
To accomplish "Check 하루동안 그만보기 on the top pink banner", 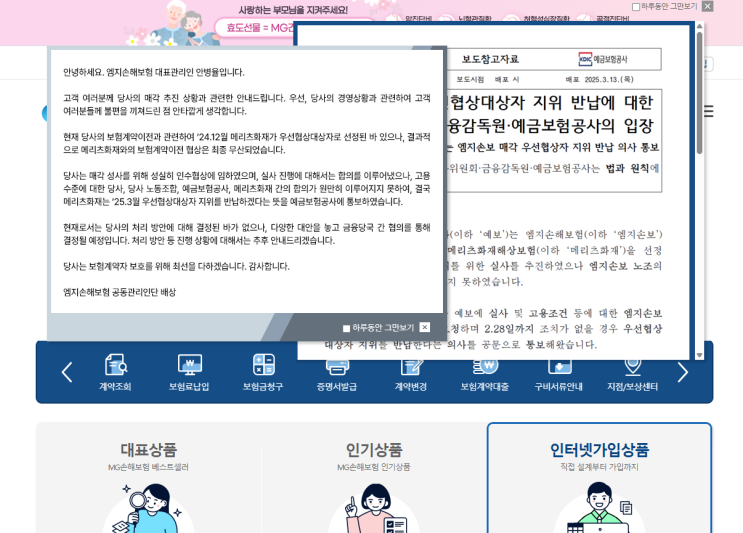I will pyautogui.click(x=636, y=7).
